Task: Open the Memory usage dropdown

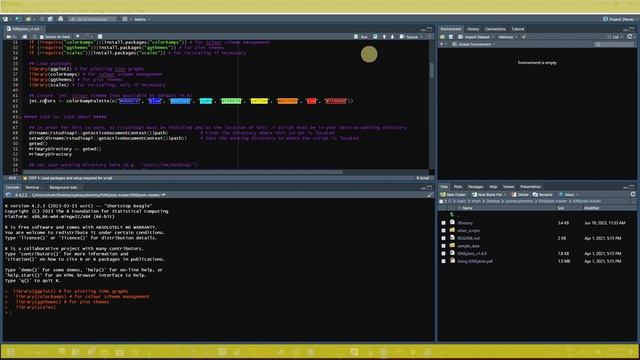Action: coord(507,37)
